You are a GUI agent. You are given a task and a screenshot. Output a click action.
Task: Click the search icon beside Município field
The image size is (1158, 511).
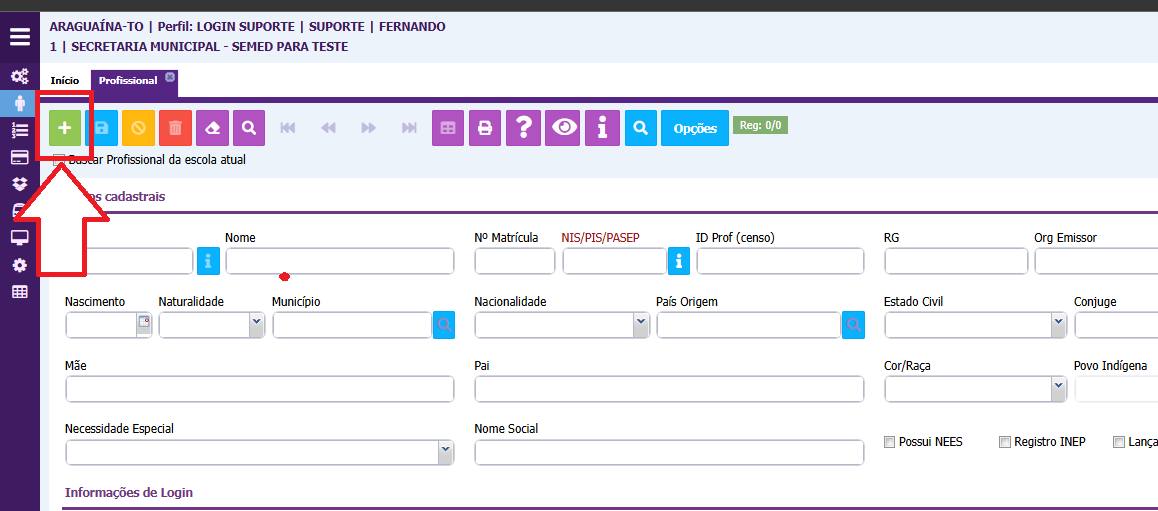pyautogui.click(x=444, y=325)
